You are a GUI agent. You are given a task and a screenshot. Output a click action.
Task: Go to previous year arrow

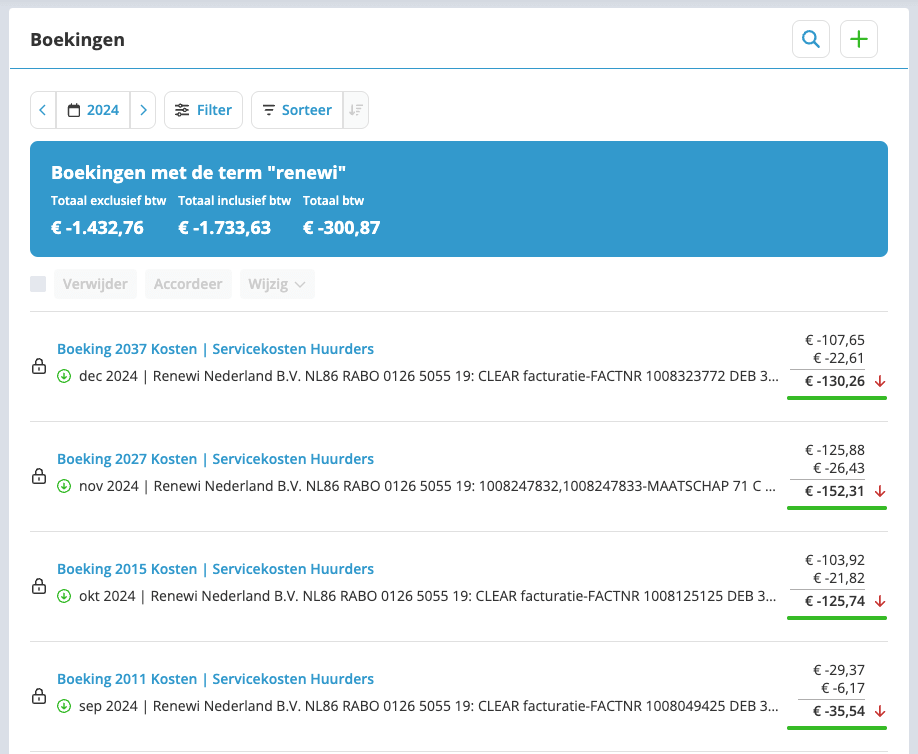43,110
